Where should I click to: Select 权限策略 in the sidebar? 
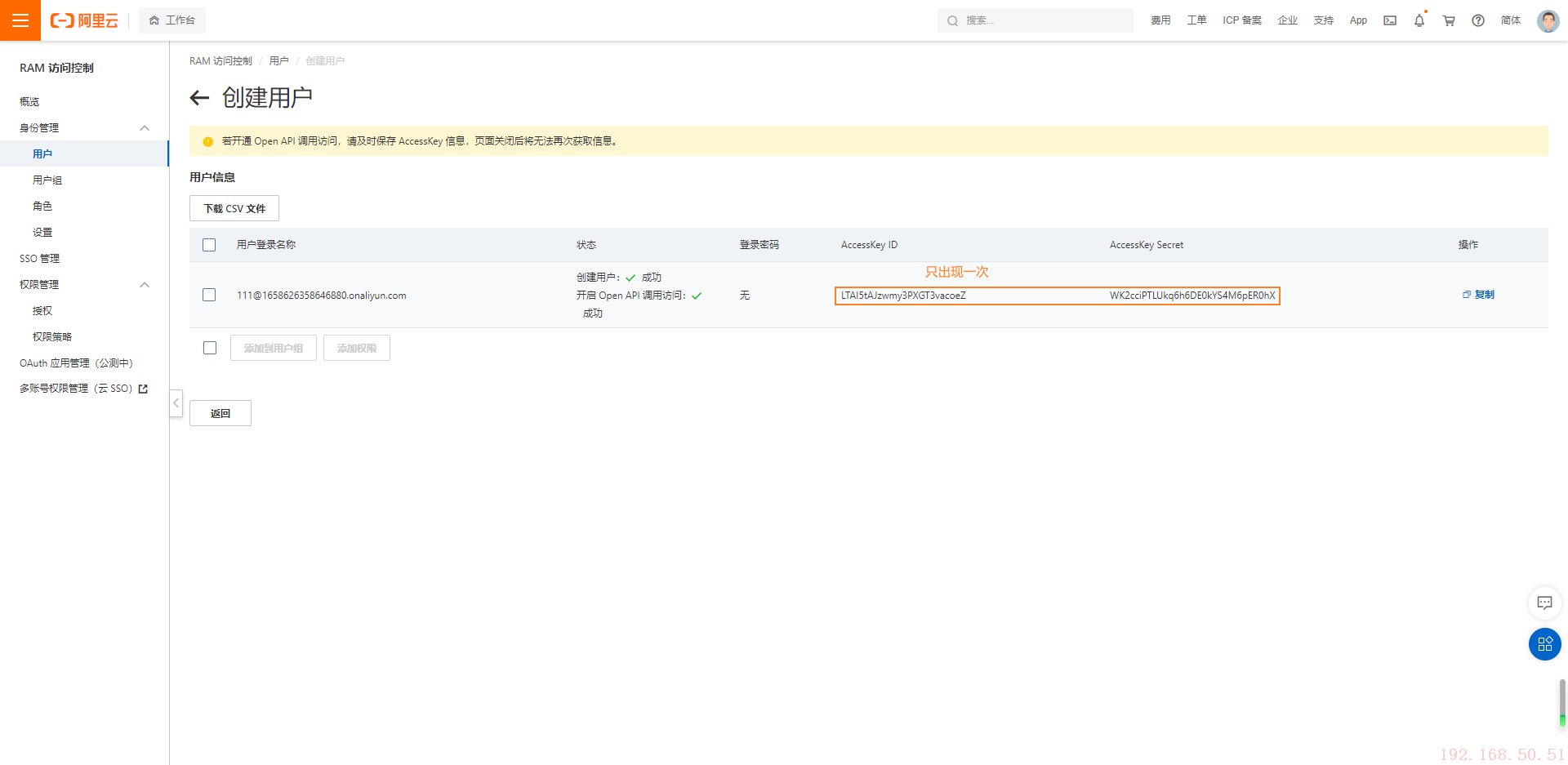pos(52,336)
